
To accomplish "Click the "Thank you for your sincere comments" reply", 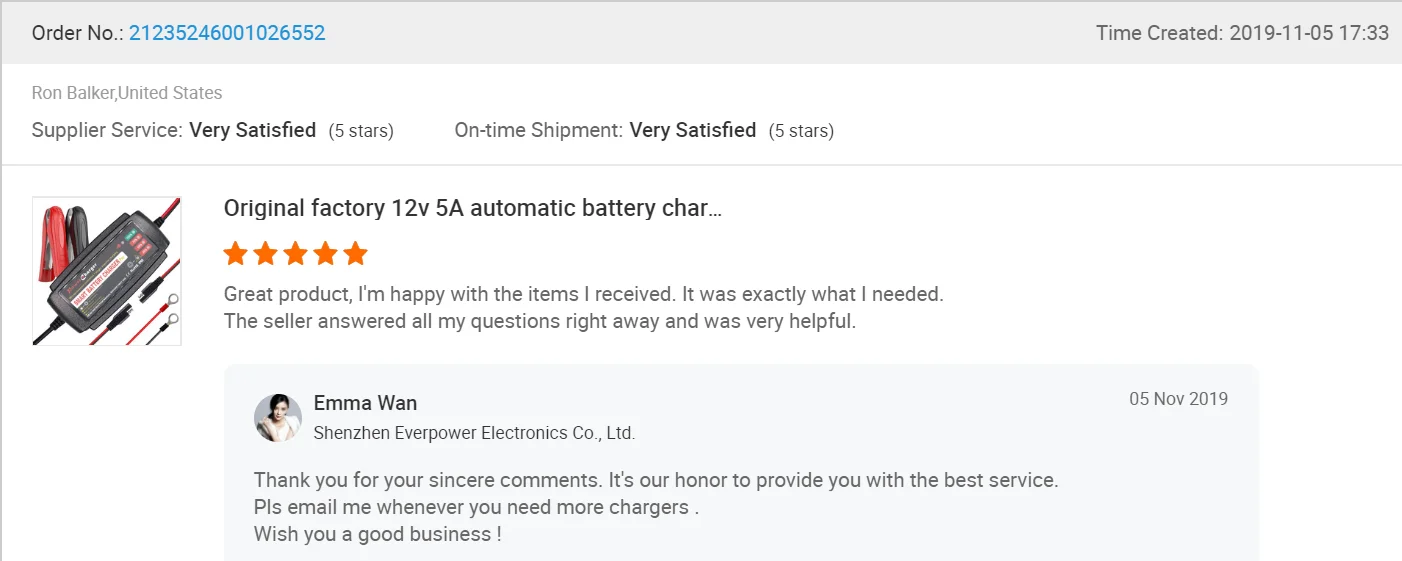I will click(655, 480).
